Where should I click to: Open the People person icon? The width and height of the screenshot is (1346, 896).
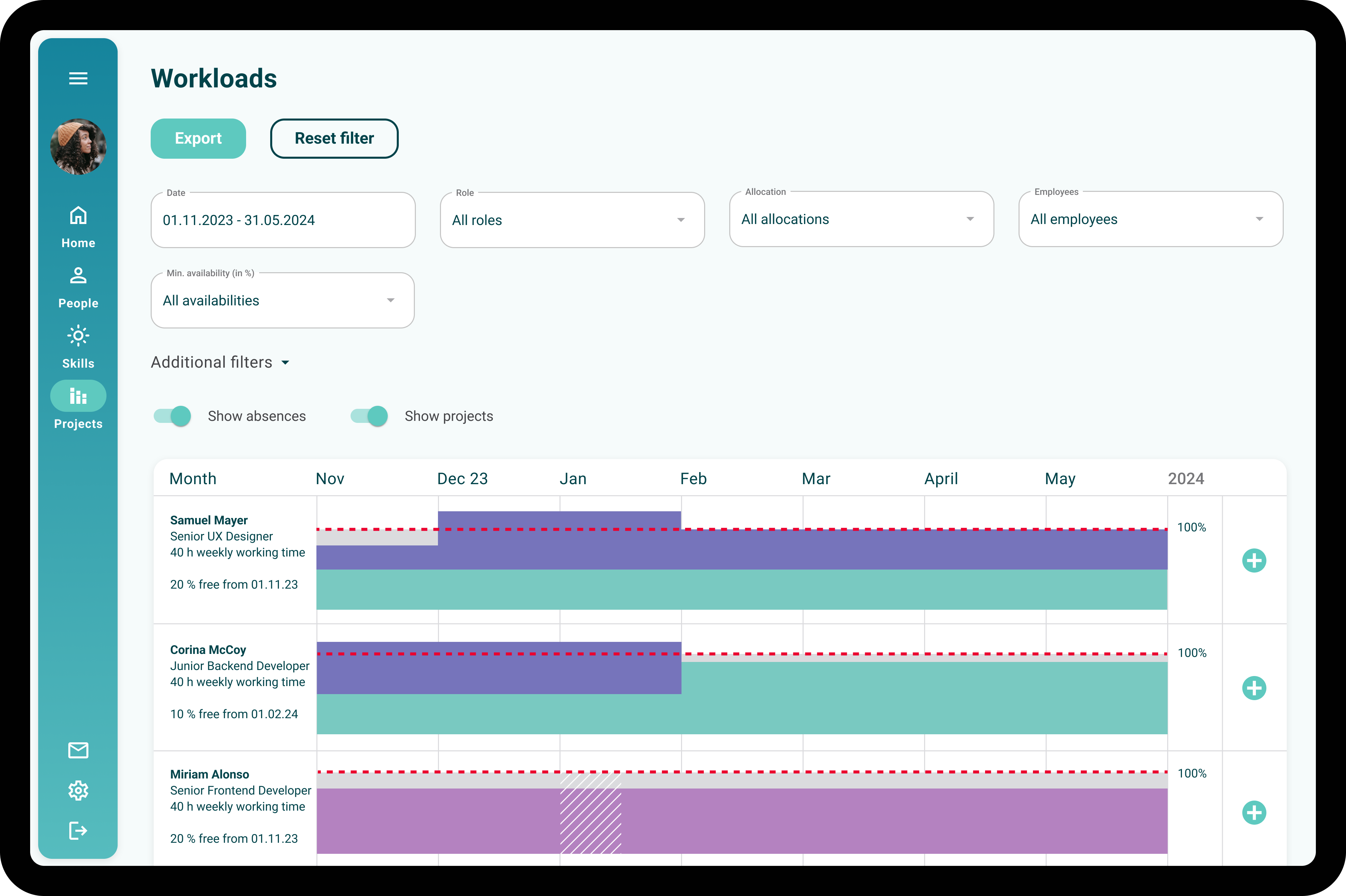coord(78,276)
